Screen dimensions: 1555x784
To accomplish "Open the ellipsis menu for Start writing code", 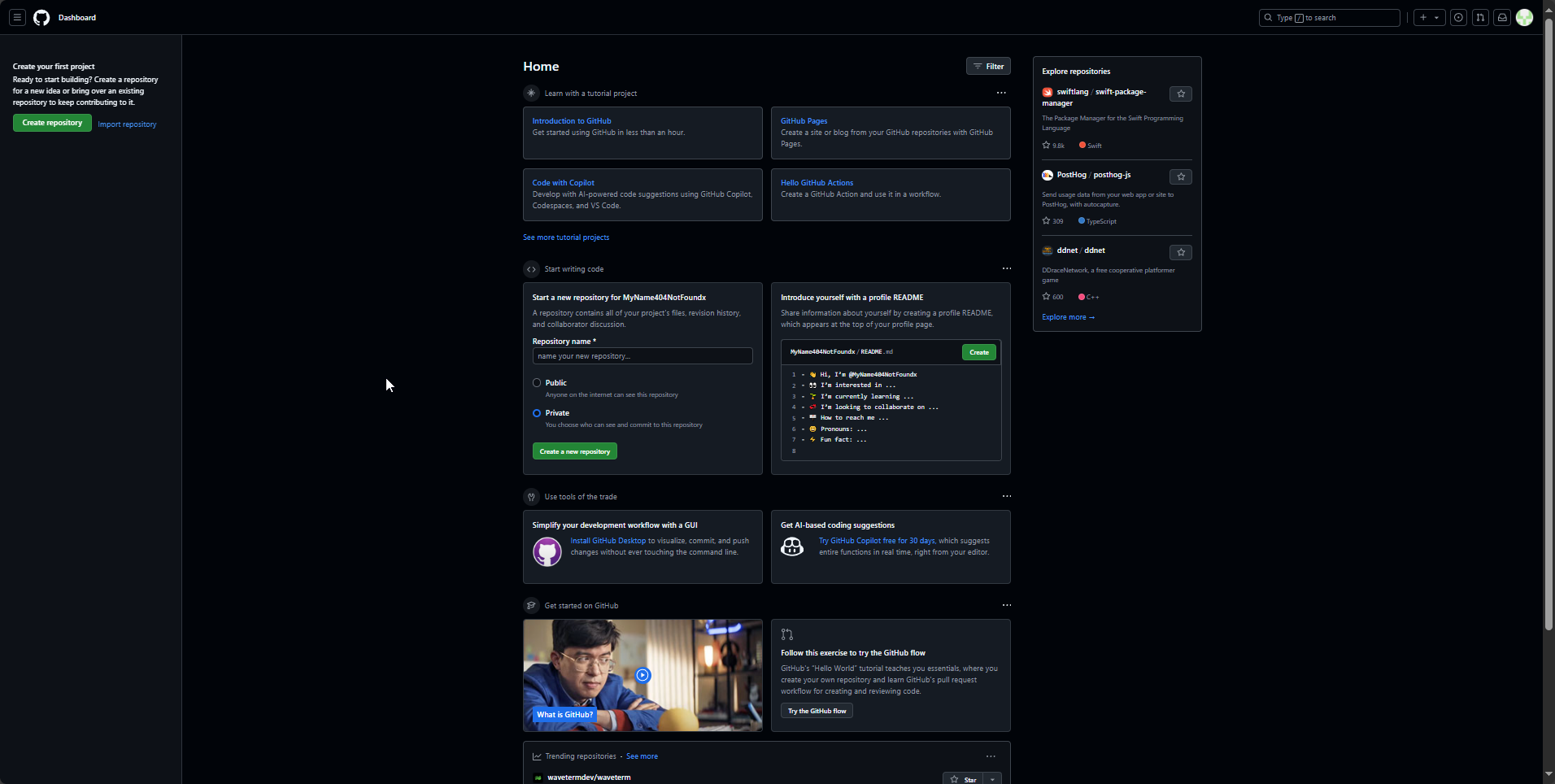I will tap(1006, 268).
